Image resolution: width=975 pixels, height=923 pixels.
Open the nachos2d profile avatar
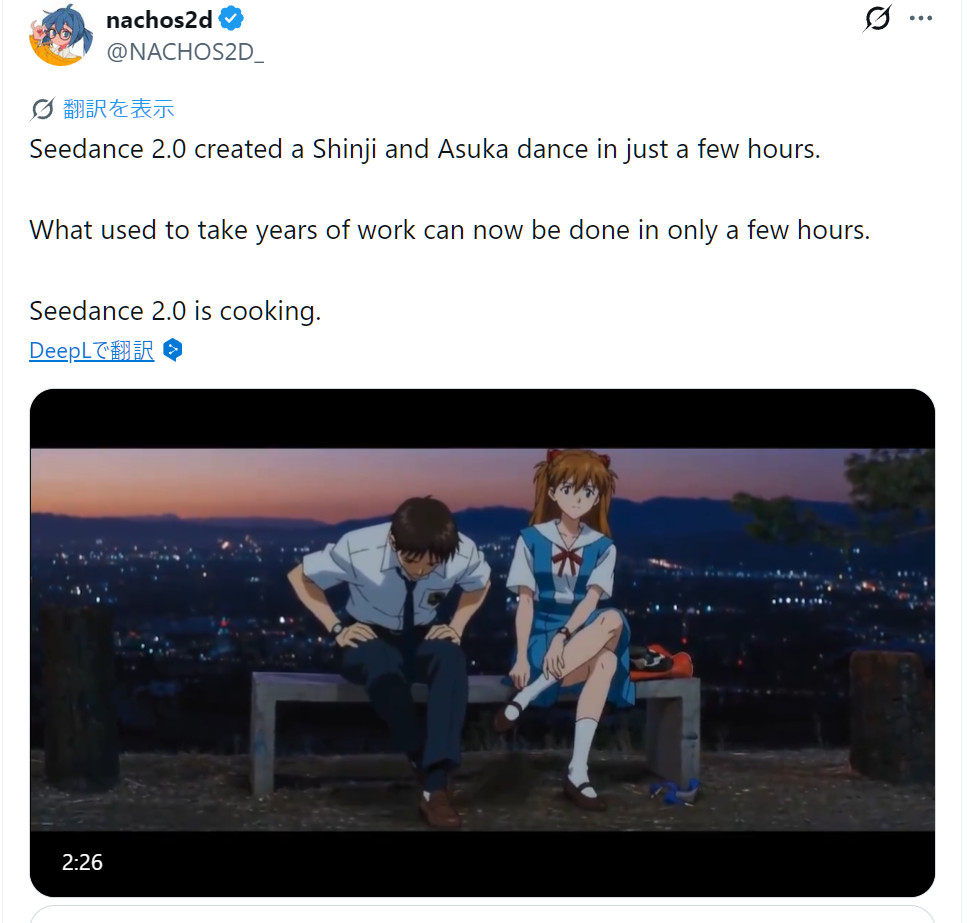click(x=61, y=35)
